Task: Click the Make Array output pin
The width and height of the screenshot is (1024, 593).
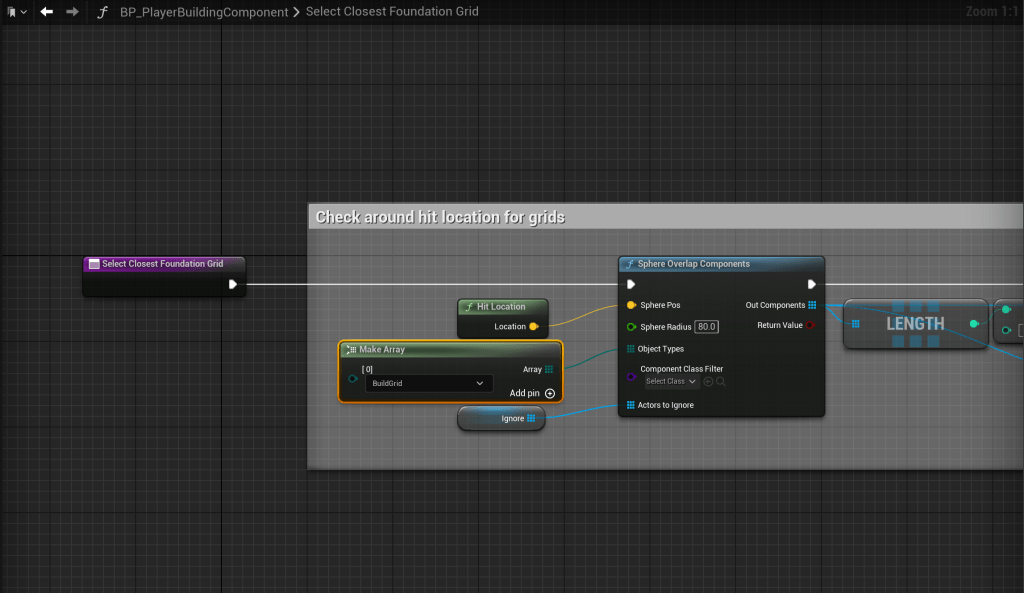Action: 549,369
